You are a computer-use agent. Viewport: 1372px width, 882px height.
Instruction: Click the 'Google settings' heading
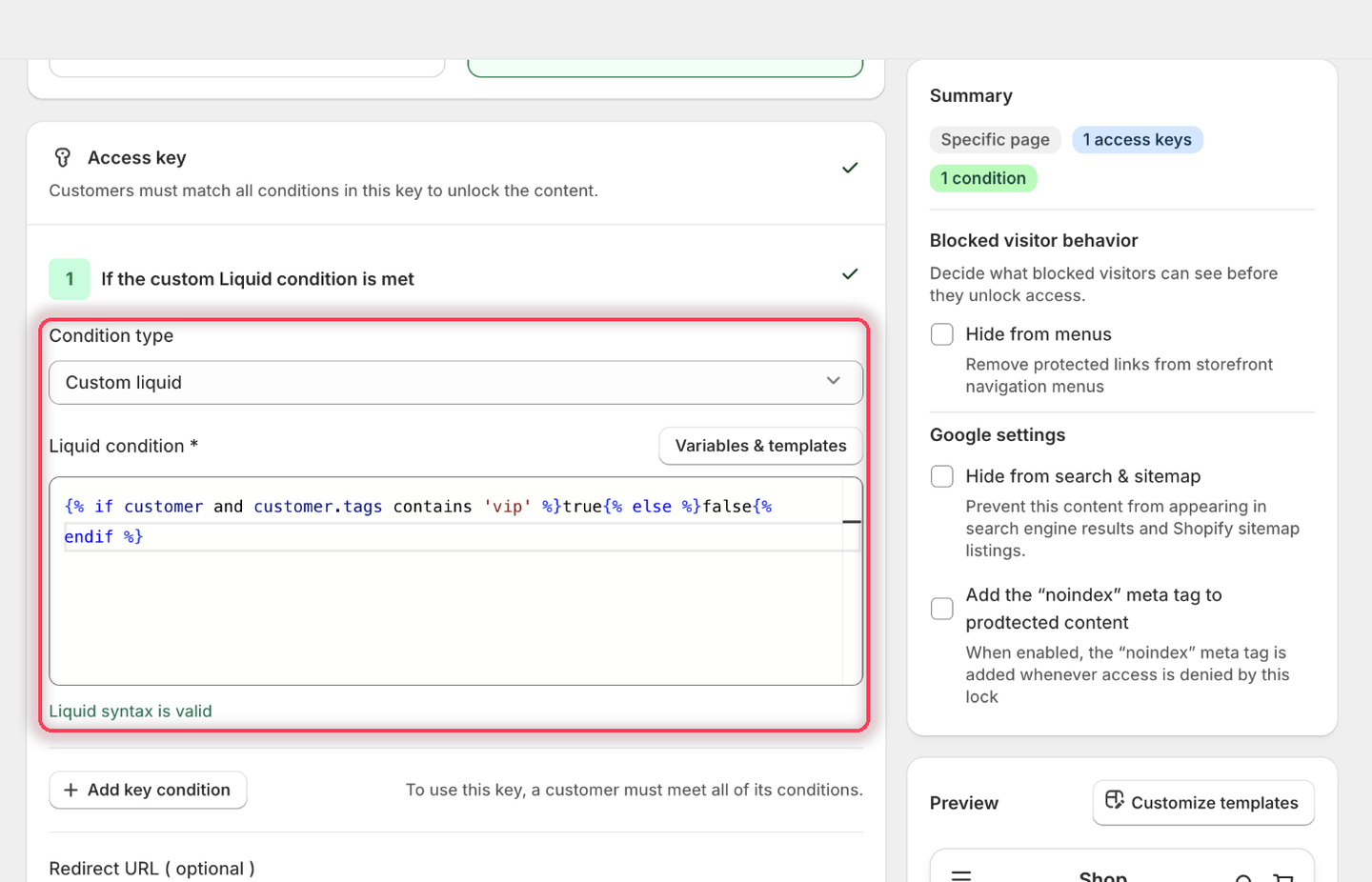[998, 435]
